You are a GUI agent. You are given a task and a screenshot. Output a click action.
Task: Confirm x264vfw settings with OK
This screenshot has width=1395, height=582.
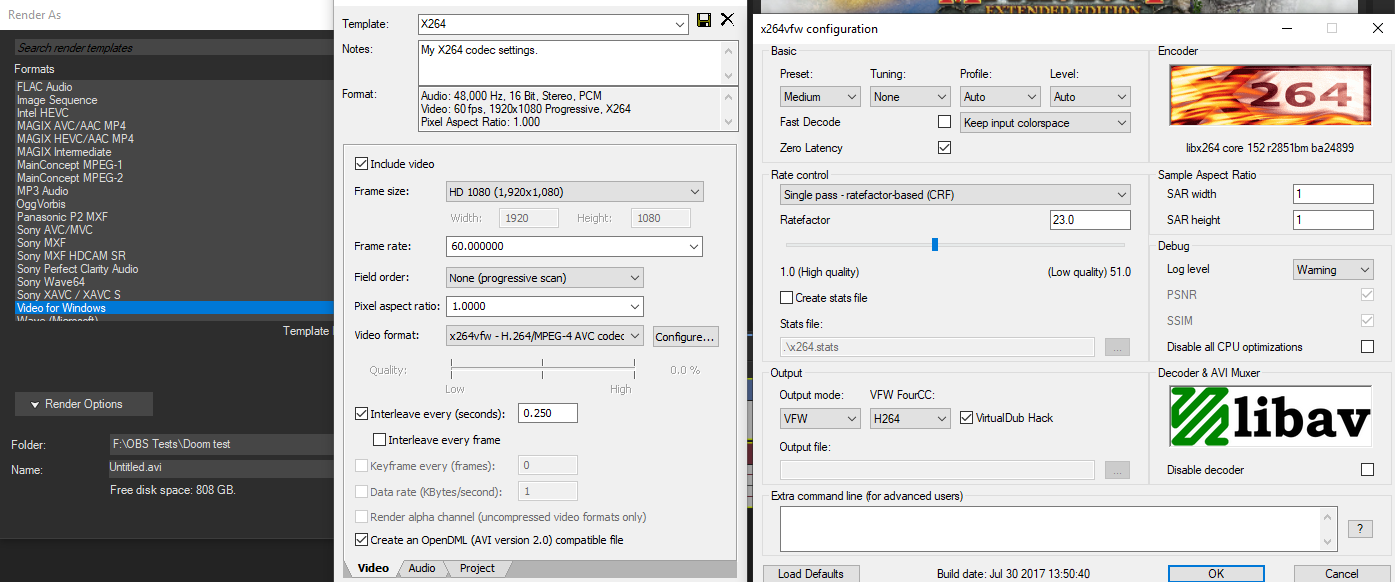1215,574
